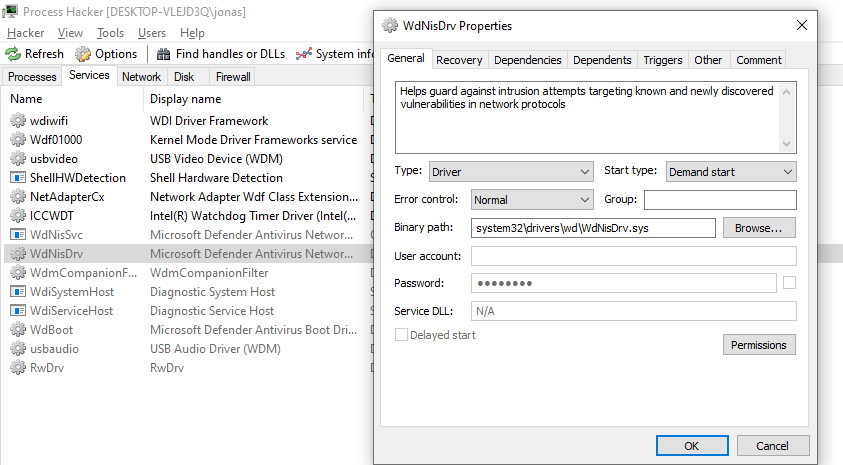Image resolution: width=843 pixels, height=465 pixels.
Task: Click the gear icon next to NetAdapterCx
Action: tap(18, 197)
